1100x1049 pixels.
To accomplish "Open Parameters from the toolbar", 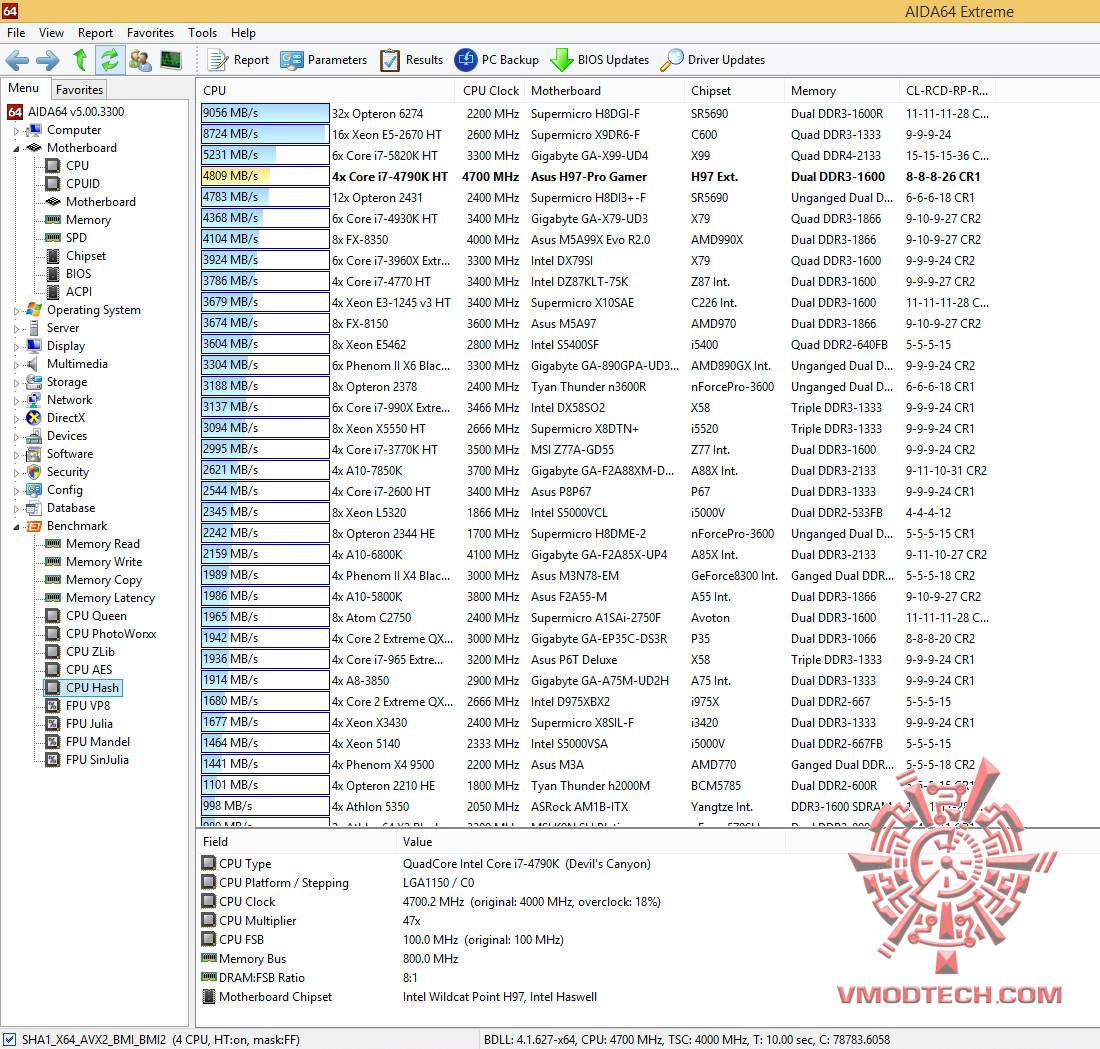I will coord(323,60).
